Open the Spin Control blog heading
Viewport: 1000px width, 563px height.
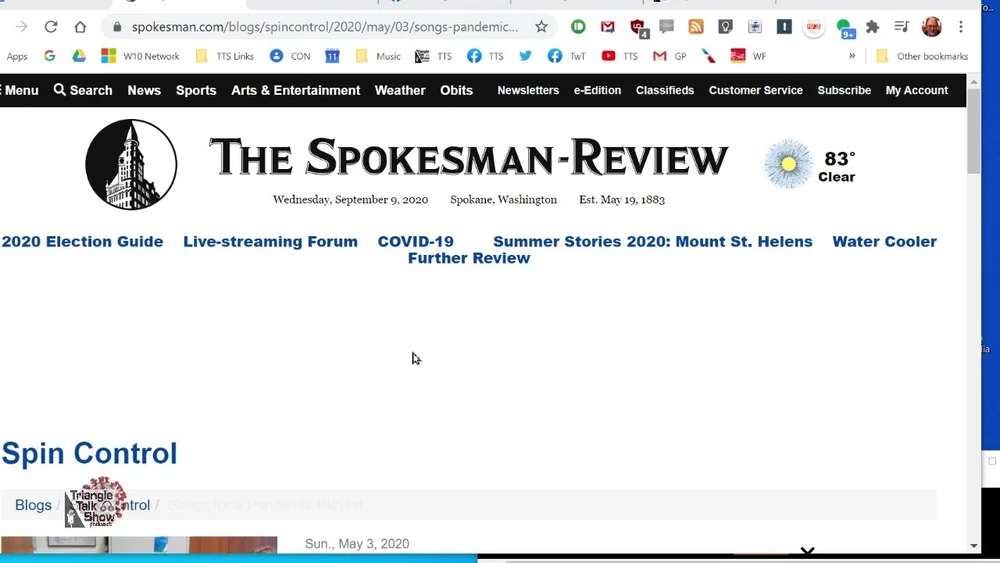pos(89,453)
